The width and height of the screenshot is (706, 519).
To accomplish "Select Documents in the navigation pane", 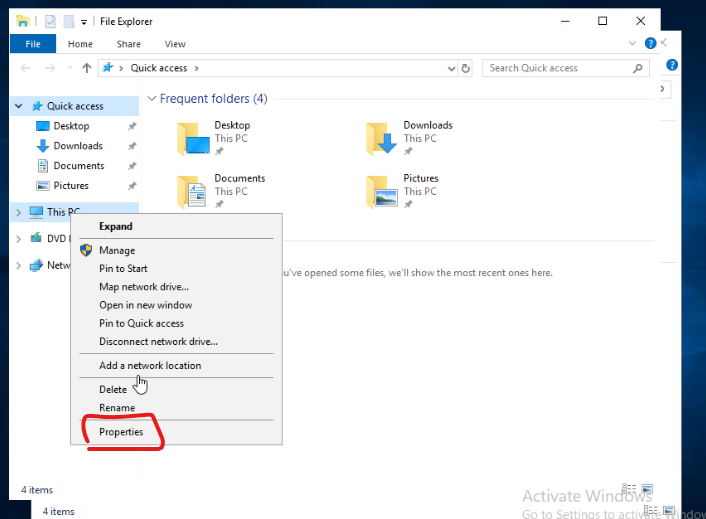I will pyautogui.click(x=79, y=166).
